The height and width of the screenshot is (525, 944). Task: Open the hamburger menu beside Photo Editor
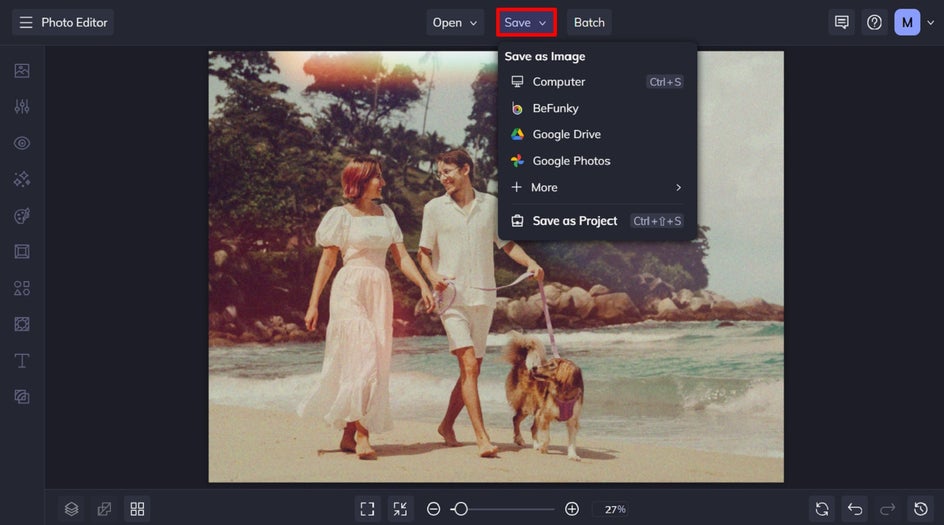pos(26,22)
